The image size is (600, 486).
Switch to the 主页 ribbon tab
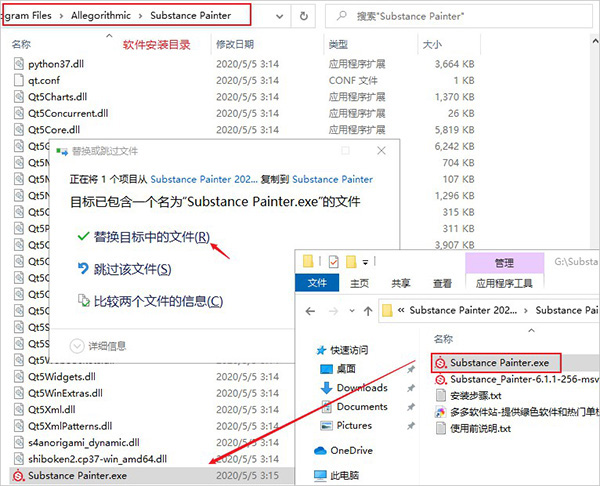point(359,283)
